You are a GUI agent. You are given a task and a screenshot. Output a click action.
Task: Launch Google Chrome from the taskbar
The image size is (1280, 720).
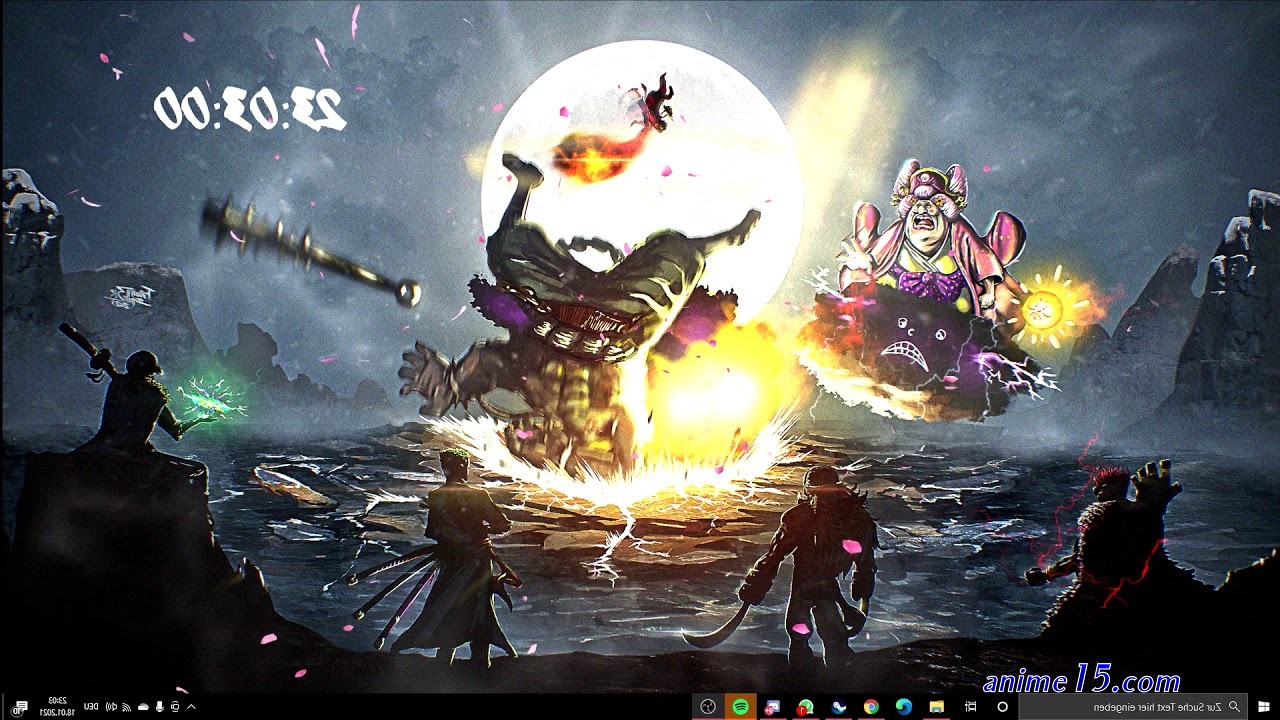click(x=871, y=707)
